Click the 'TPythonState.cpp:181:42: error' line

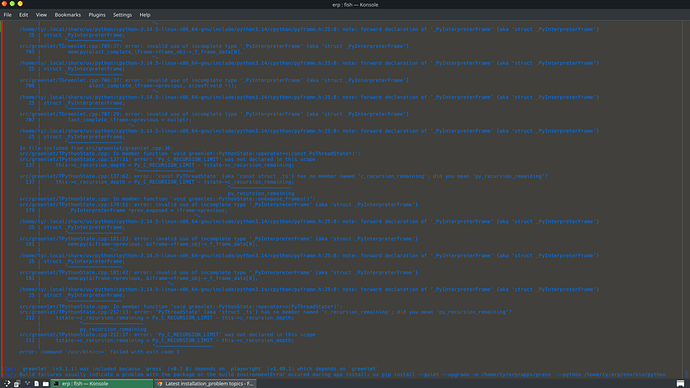[219, 273]
